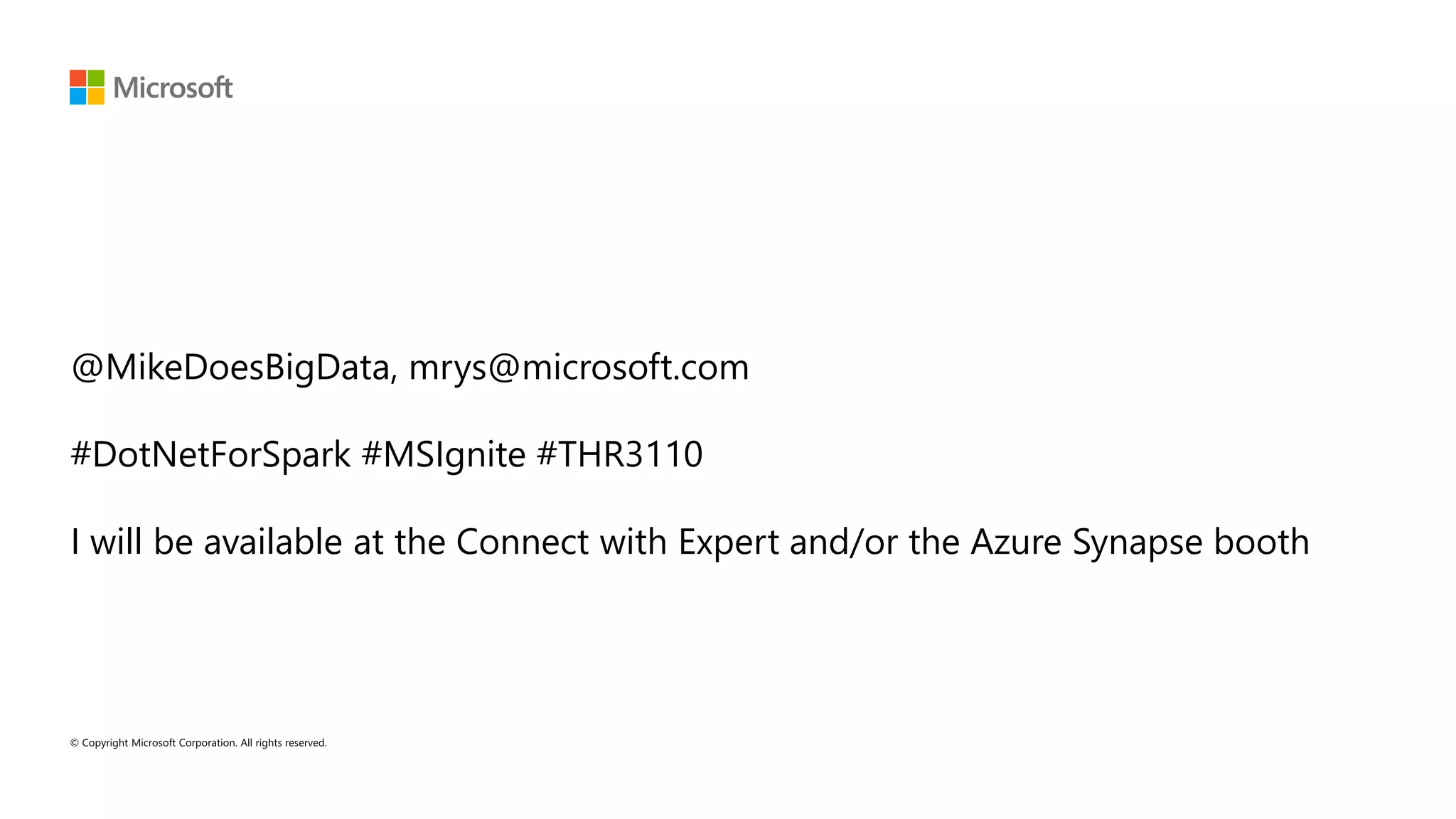This screenshot has width=1456, height=819.
Task: Click the © copyright symbol
Action: coord(74,743)
